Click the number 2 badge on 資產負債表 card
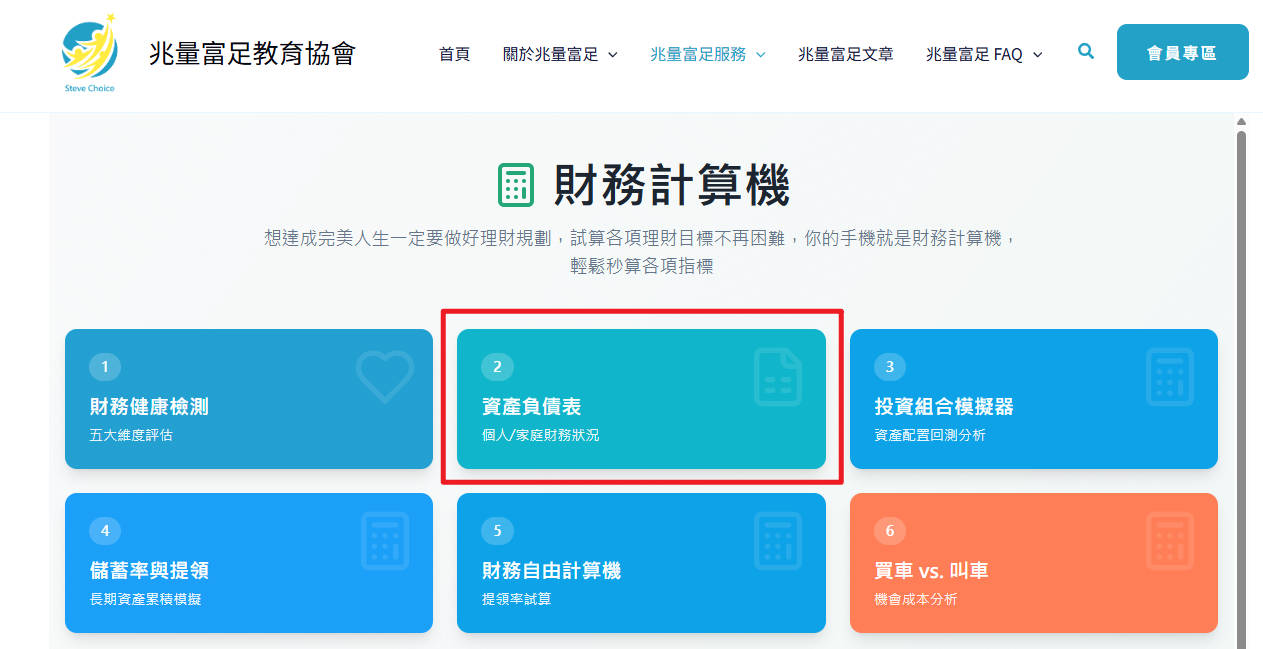Image resolution: width=1263 pixels, height=649 pixels. pos(497,366)
